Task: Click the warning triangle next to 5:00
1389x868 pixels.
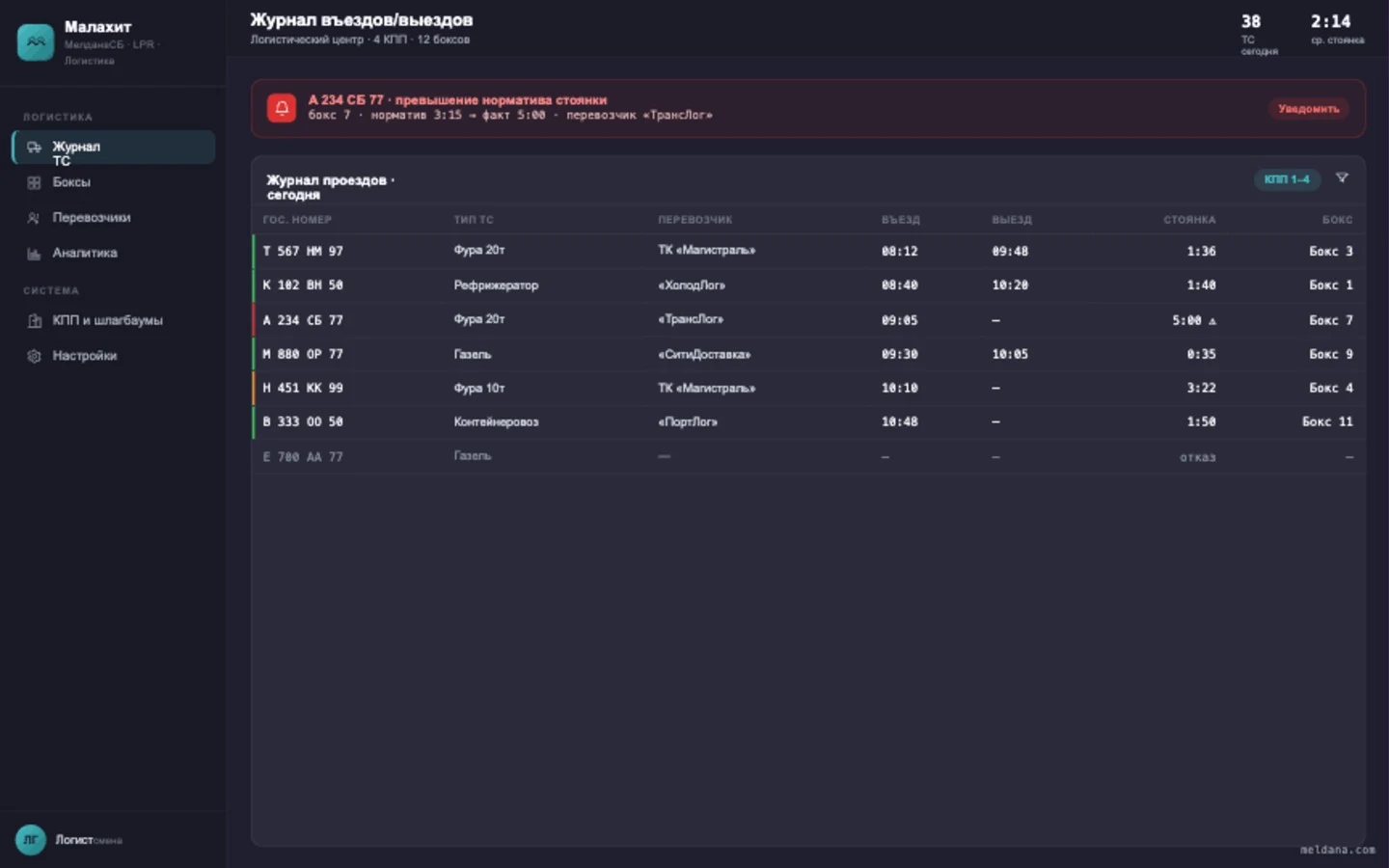Action: click(1212, 321)
